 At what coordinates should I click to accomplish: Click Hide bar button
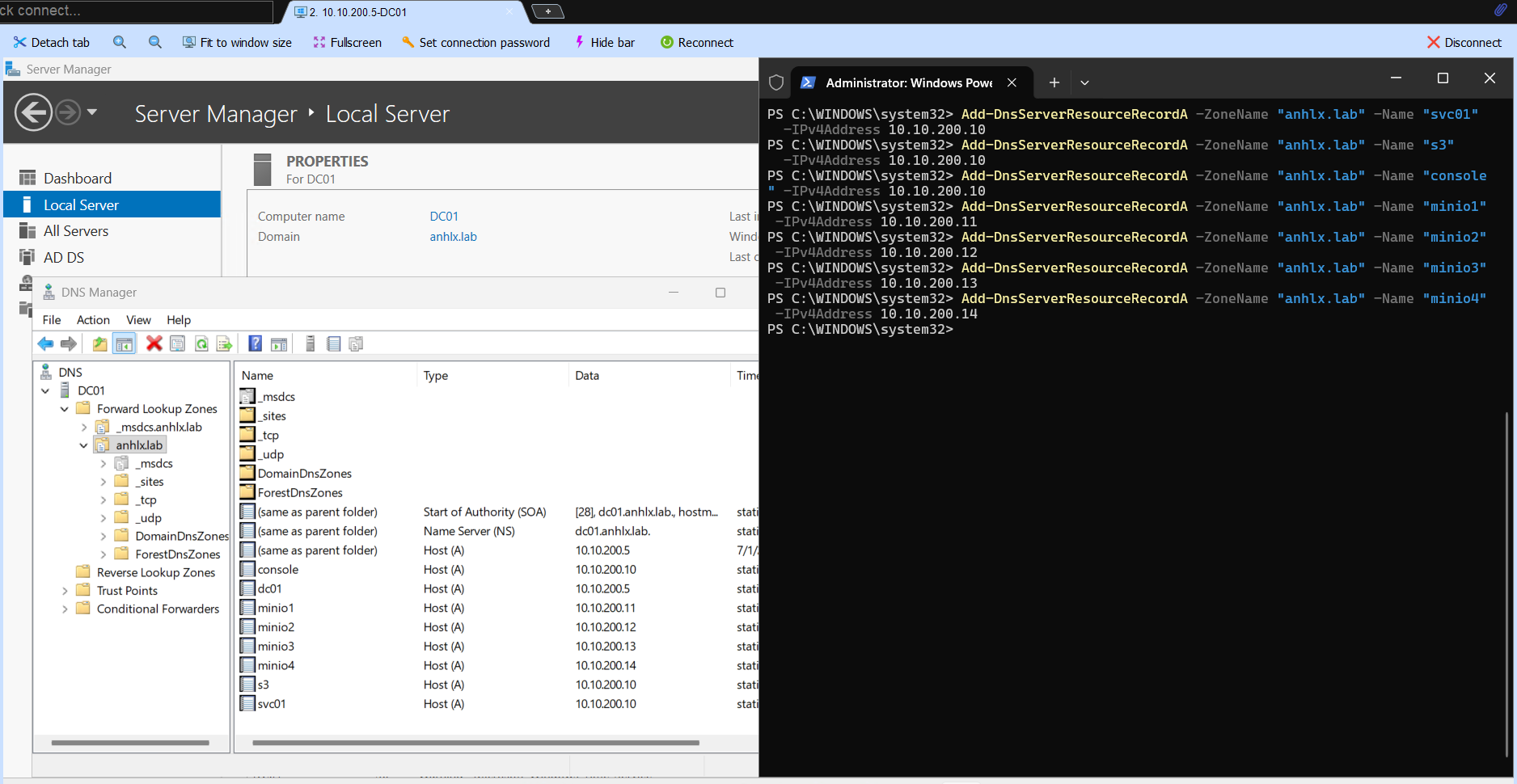(x=604, y=42)
